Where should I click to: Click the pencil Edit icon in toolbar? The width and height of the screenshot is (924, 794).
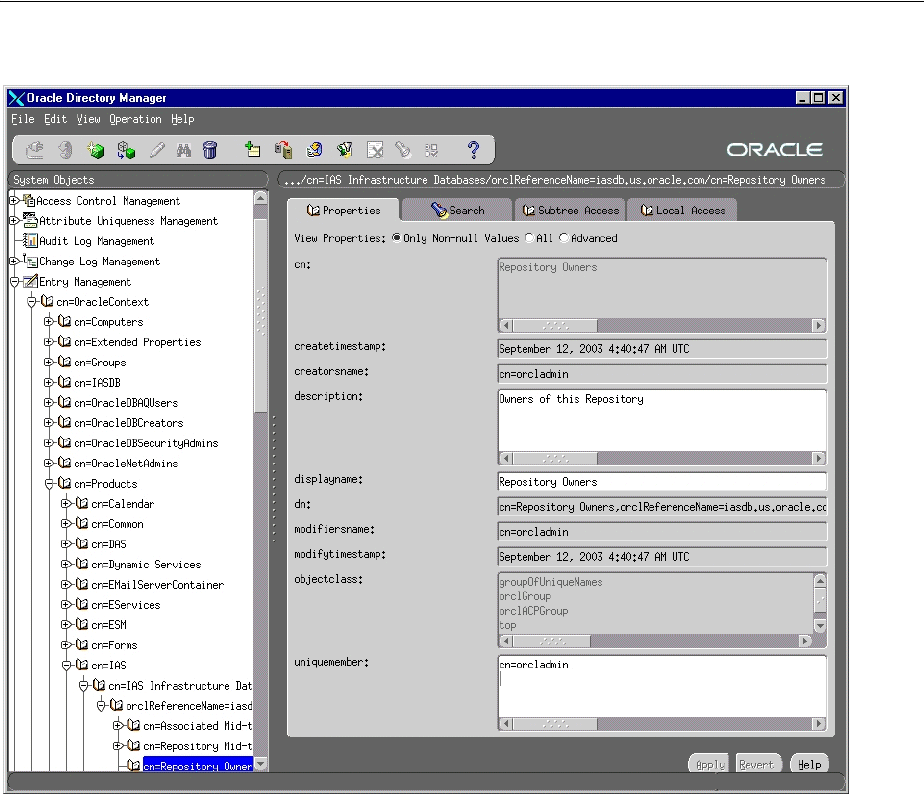pos(157,150)
